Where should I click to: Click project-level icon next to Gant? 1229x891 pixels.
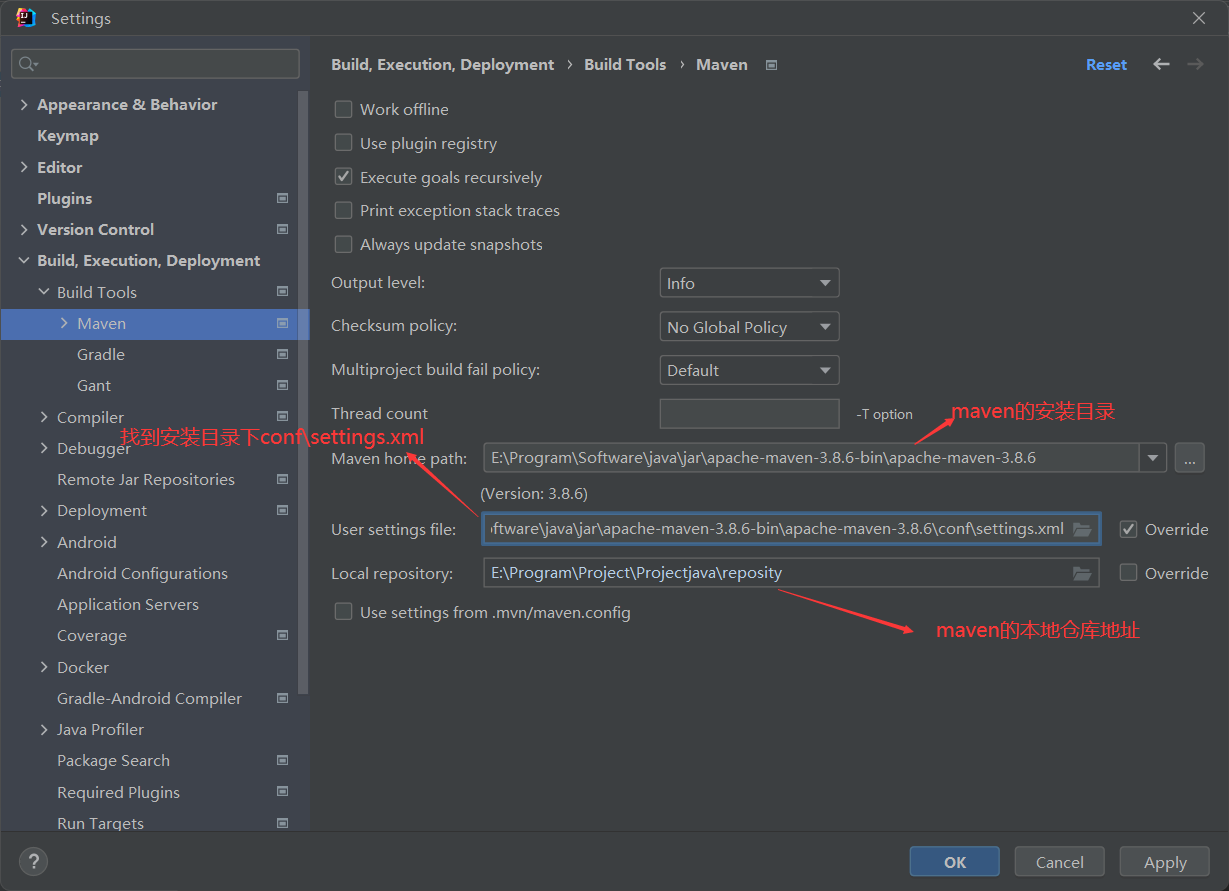tap(282, 385)
